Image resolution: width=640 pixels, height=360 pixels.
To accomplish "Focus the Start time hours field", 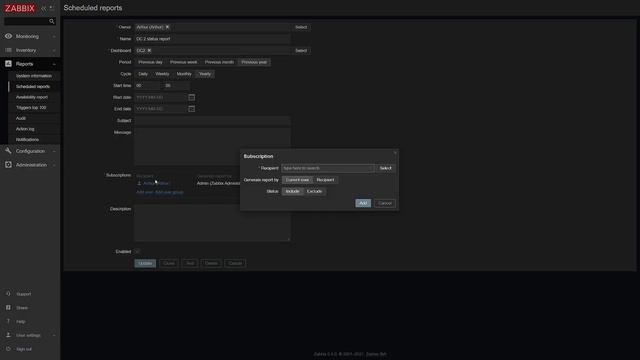I will 147,86.
